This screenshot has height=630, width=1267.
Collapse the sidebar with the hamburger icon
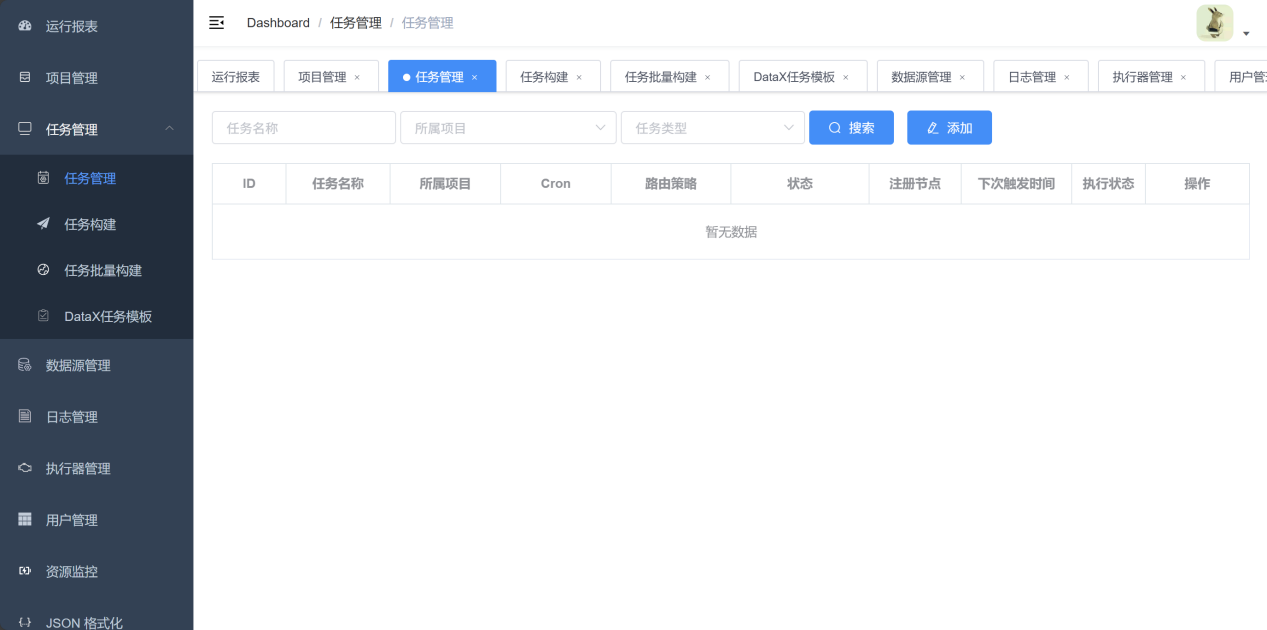216,23
